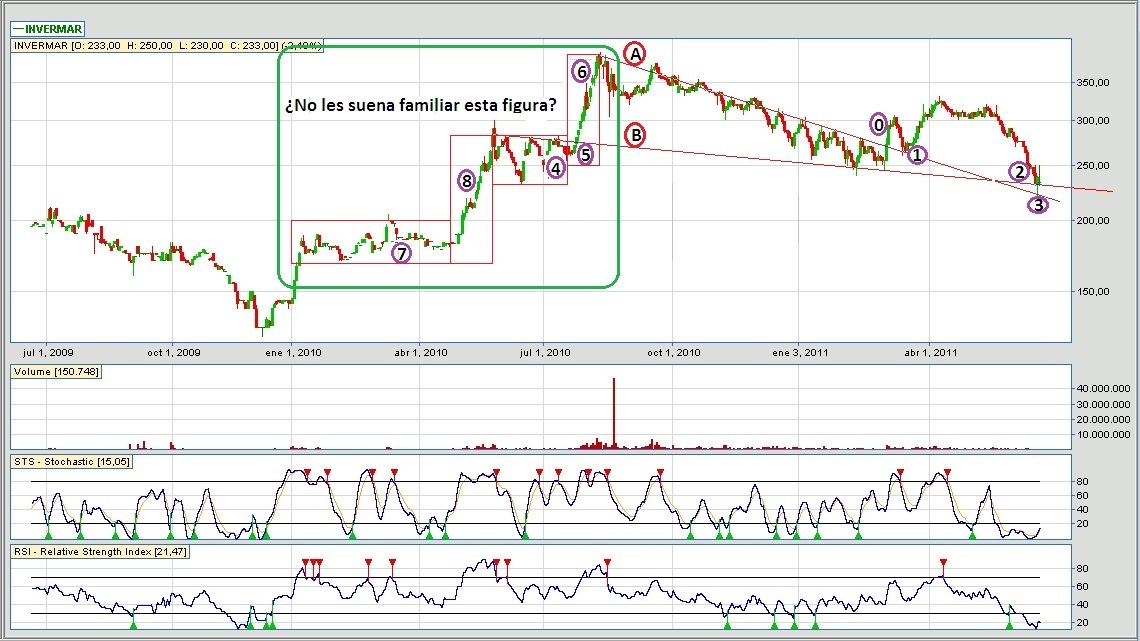
Task: Select the circled number 8 annotation
Action: click(466, 181)
